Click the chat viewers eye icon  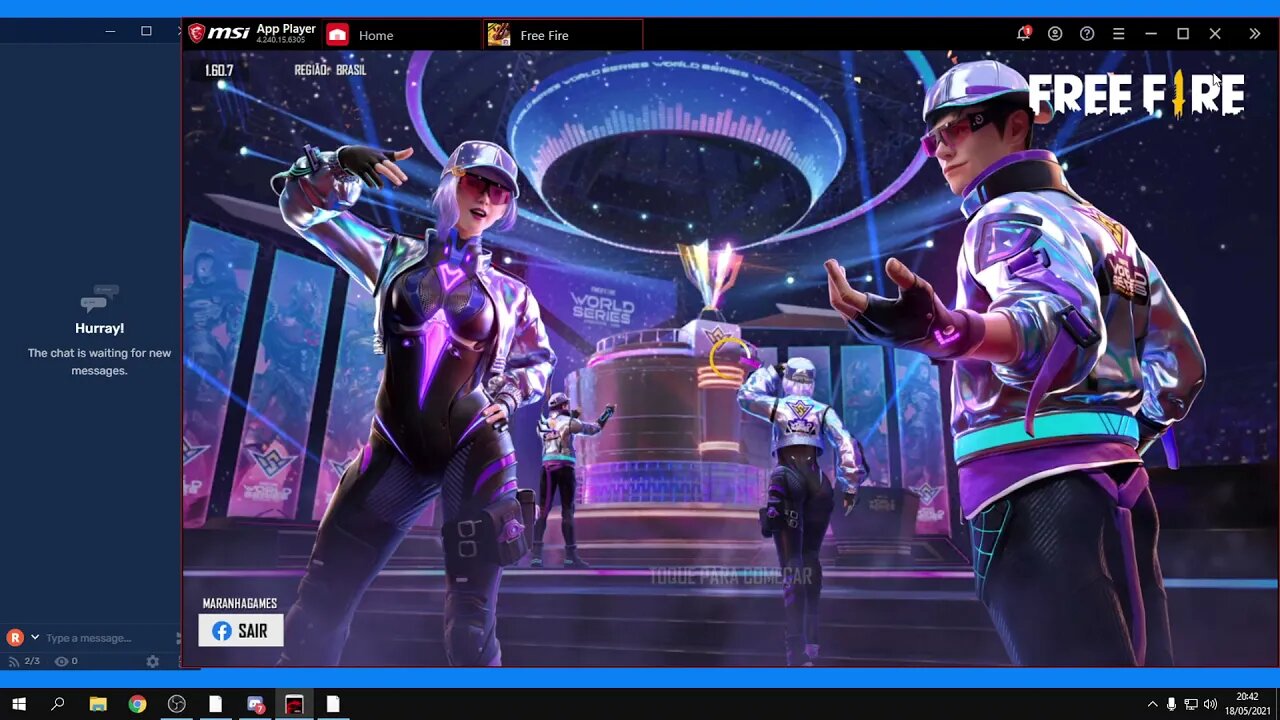[61, 661]
